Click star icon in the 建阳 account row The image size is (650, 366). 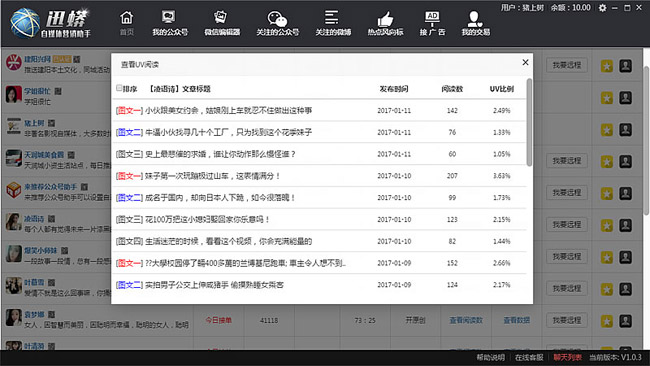click(x=606, y=66)
